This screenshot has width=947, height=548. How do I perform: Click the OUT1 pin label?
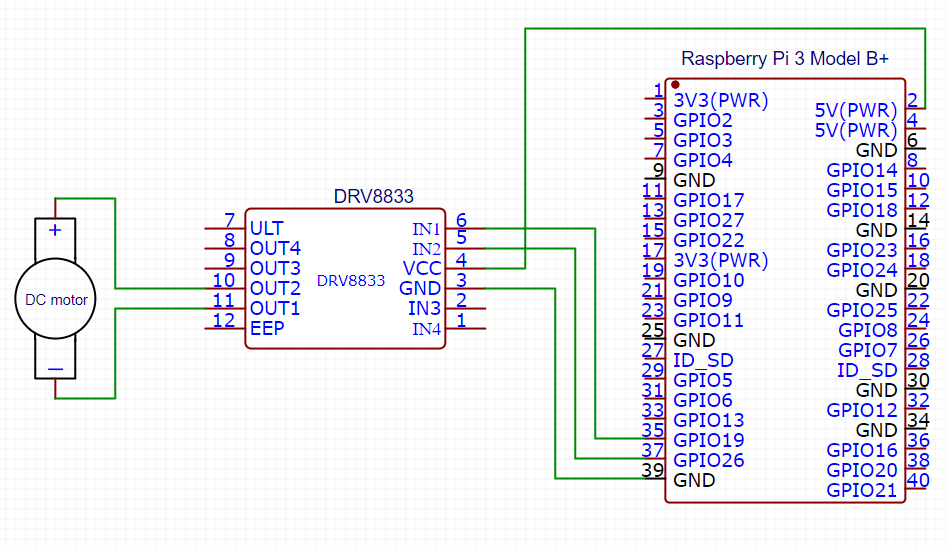(275, 309)
